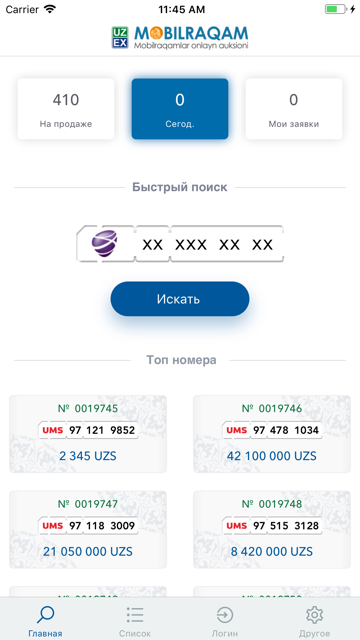Open the Список list icon
Viewport: 360px width, 640px height.
pos(135,614)
